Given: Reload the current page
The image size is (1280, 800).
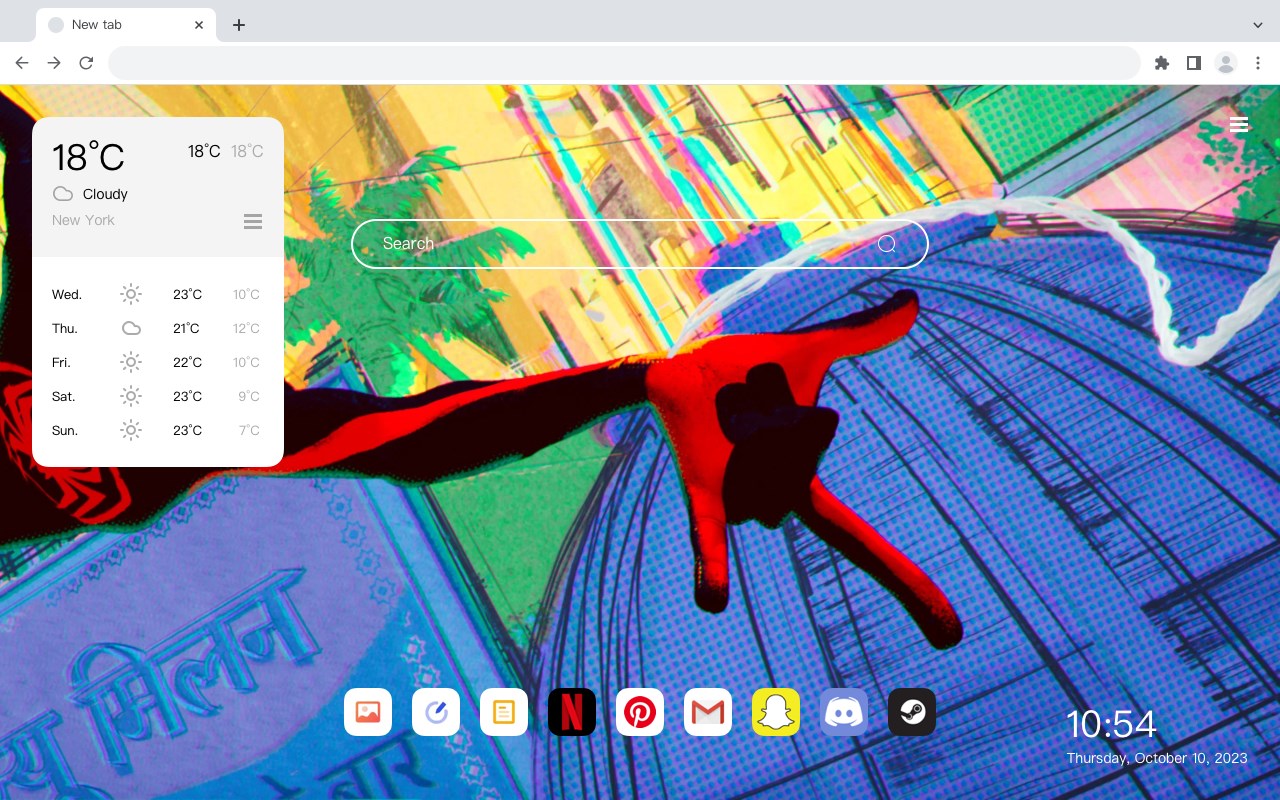Looking at the screenshot, I should click(86, 63).
